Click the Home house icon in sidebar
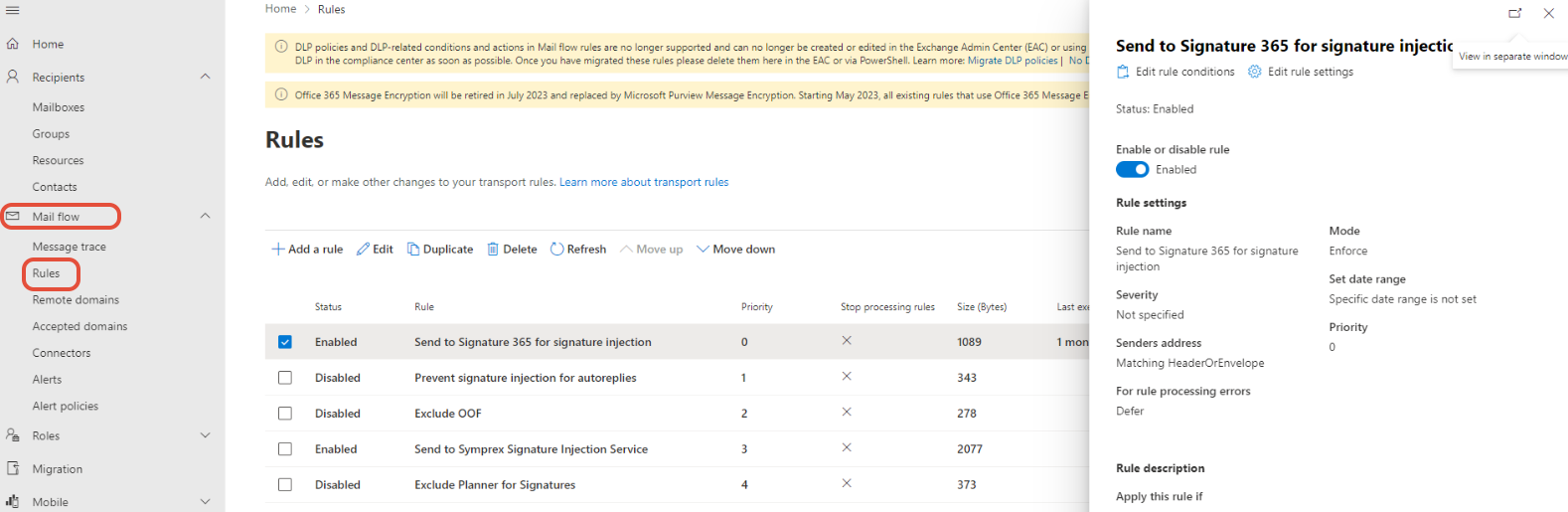Screen dimensions: 1568x512 [13, 44]
